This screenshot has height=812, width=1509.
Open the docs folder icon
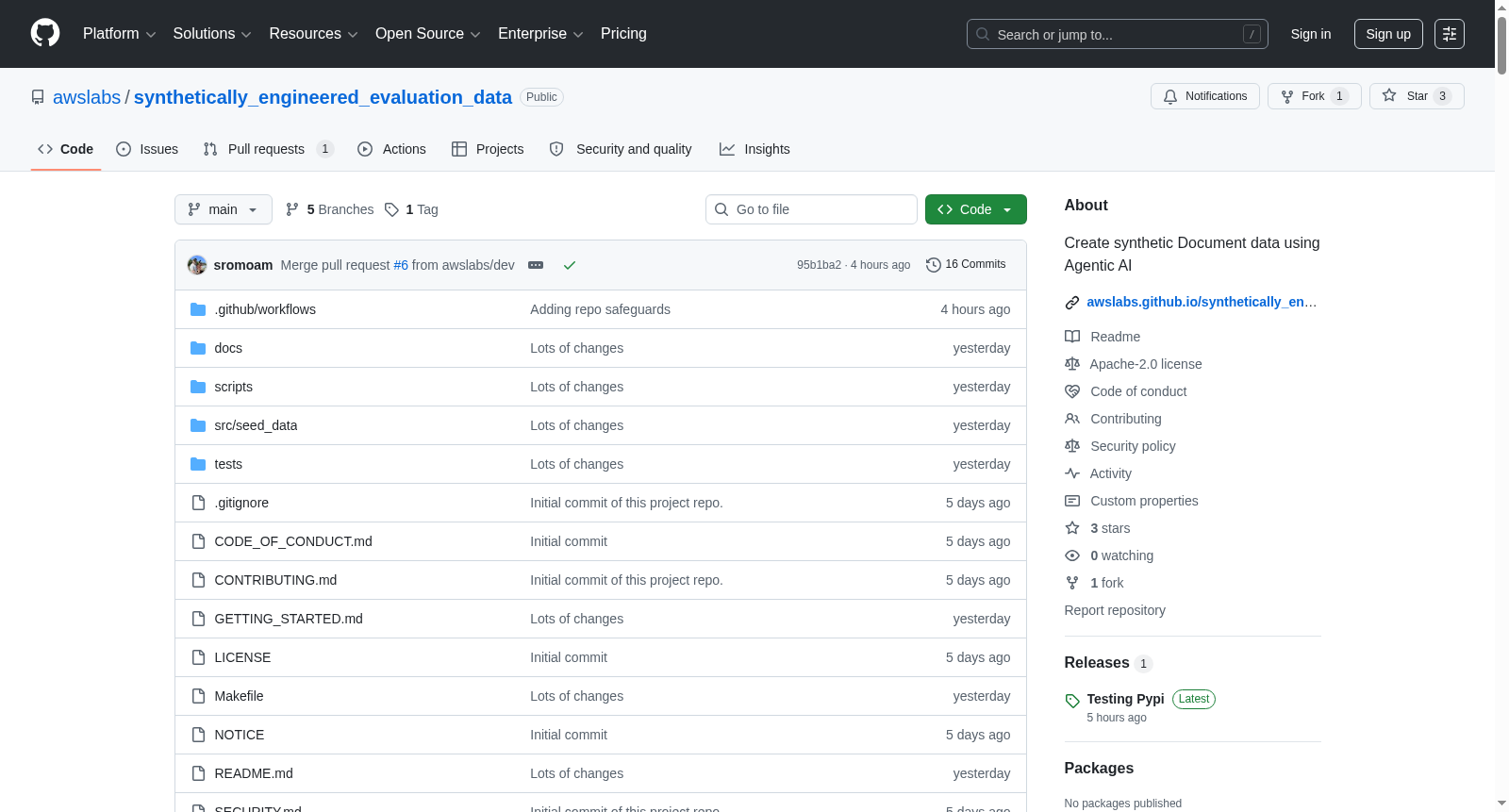(x=198, y=348)
